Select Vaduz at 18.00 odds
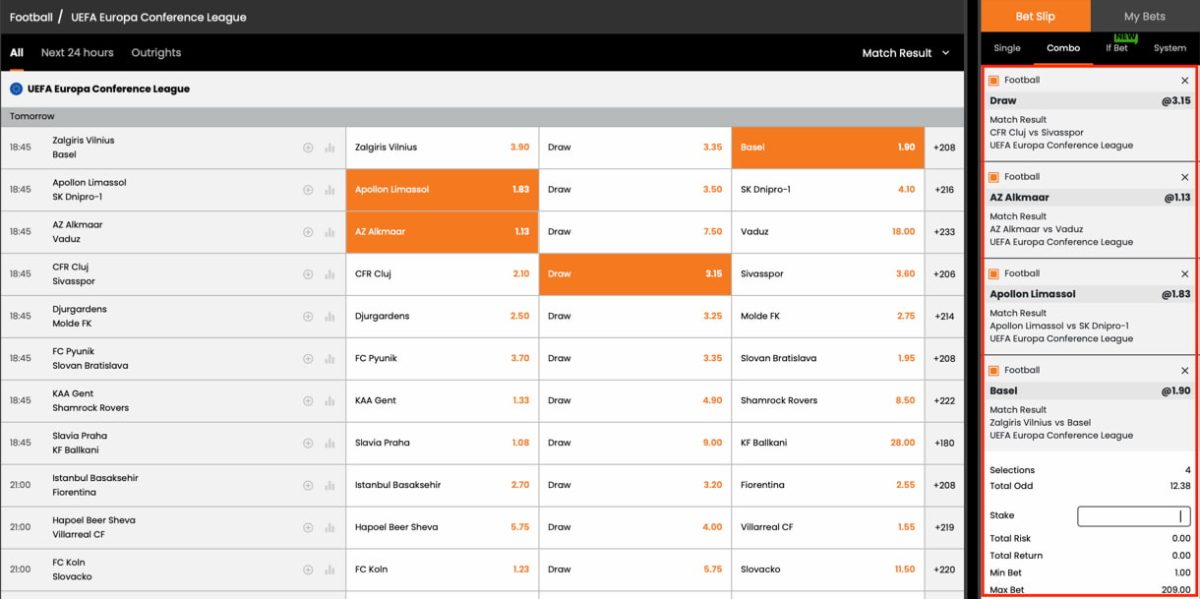The width and height of the screenshot is (1200, 599). [x=828, y=232]
